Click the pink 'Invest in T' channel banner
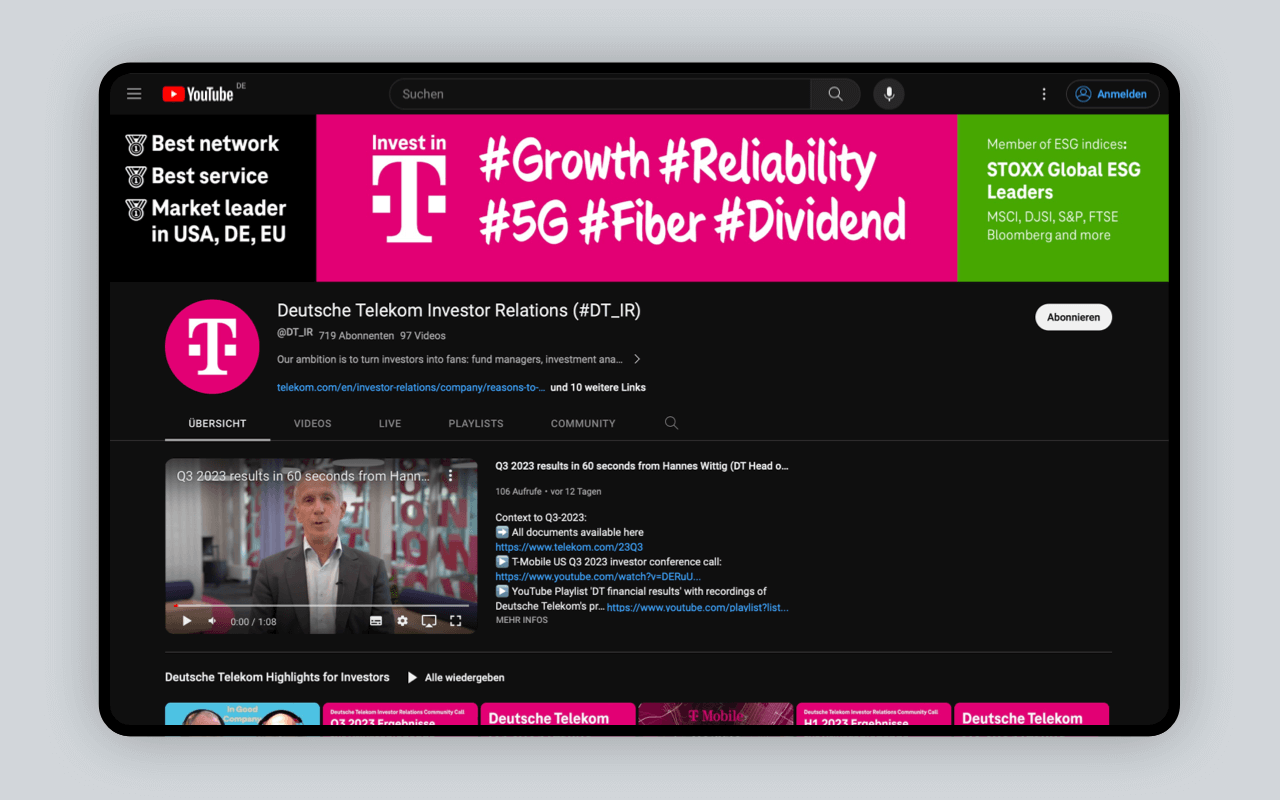This screenshot has height=800, width=1280. tap(637, 198)
